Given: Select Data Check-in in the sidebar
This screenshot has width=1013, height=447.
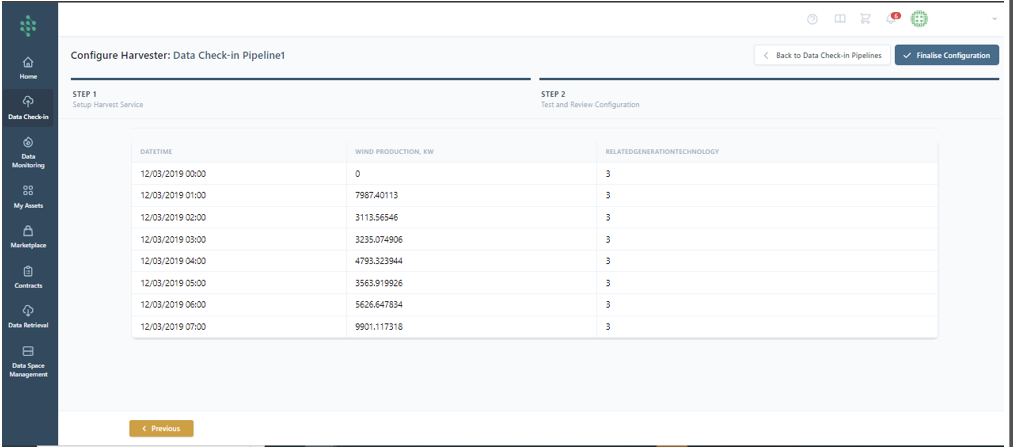Looking at the screenshot, I should point(28,107).
